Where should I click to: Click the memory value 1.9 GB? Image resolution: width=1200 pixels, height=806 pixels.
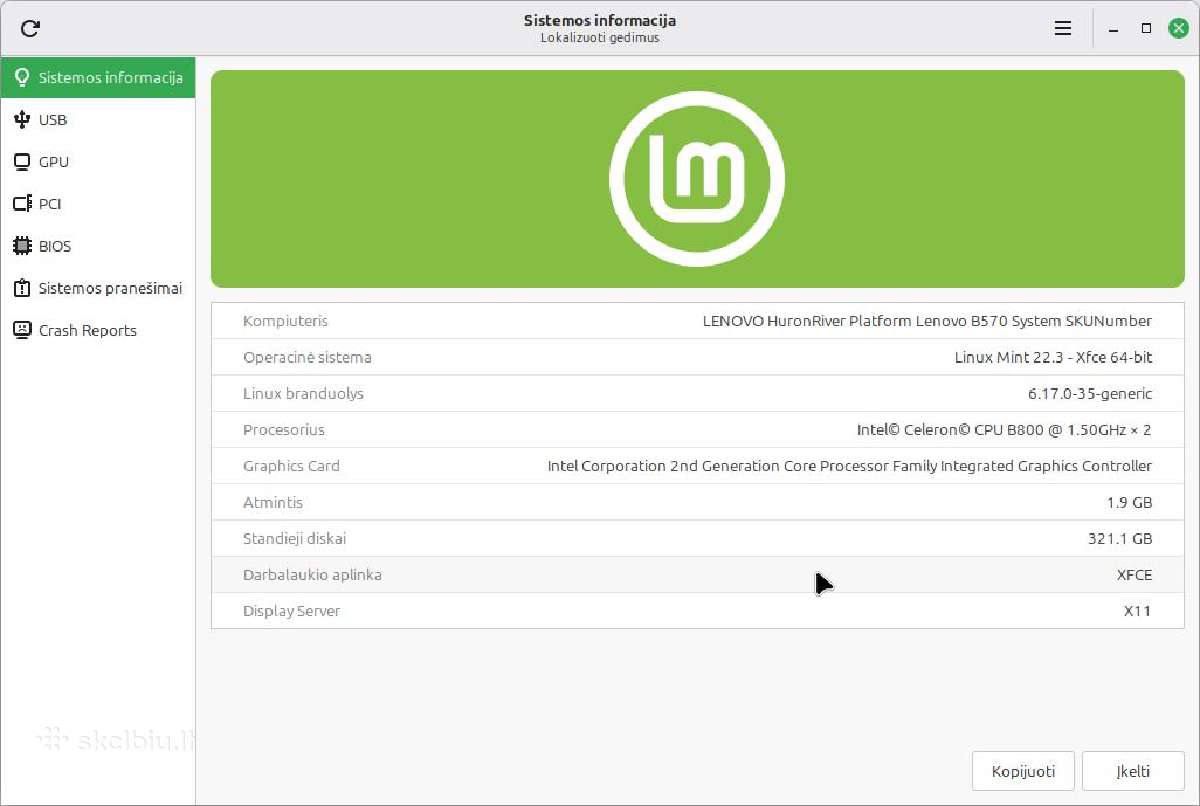[1129, 502]
